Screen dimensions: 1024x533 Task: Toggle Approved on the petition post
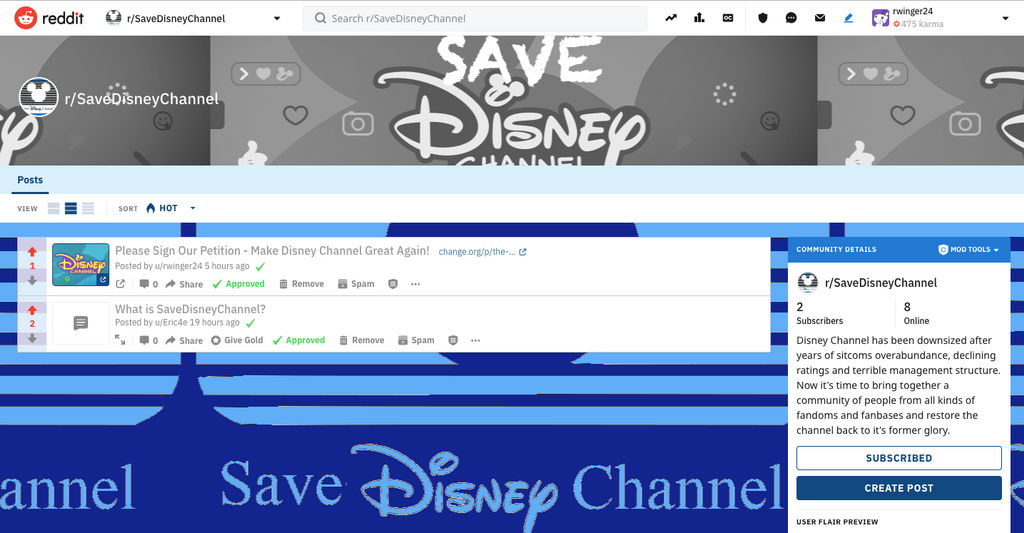pos(238,284)
